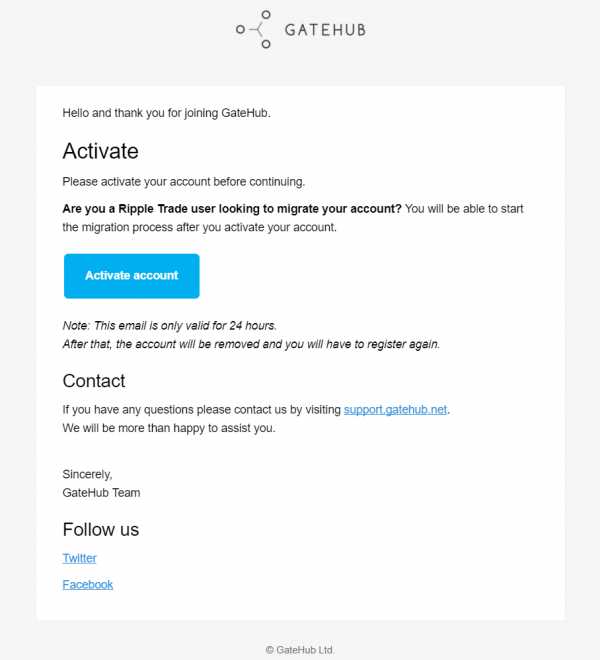Click the bold Ripple Trade migration question
Viewport: 600px width, 660px height.
tap(232, 209)
